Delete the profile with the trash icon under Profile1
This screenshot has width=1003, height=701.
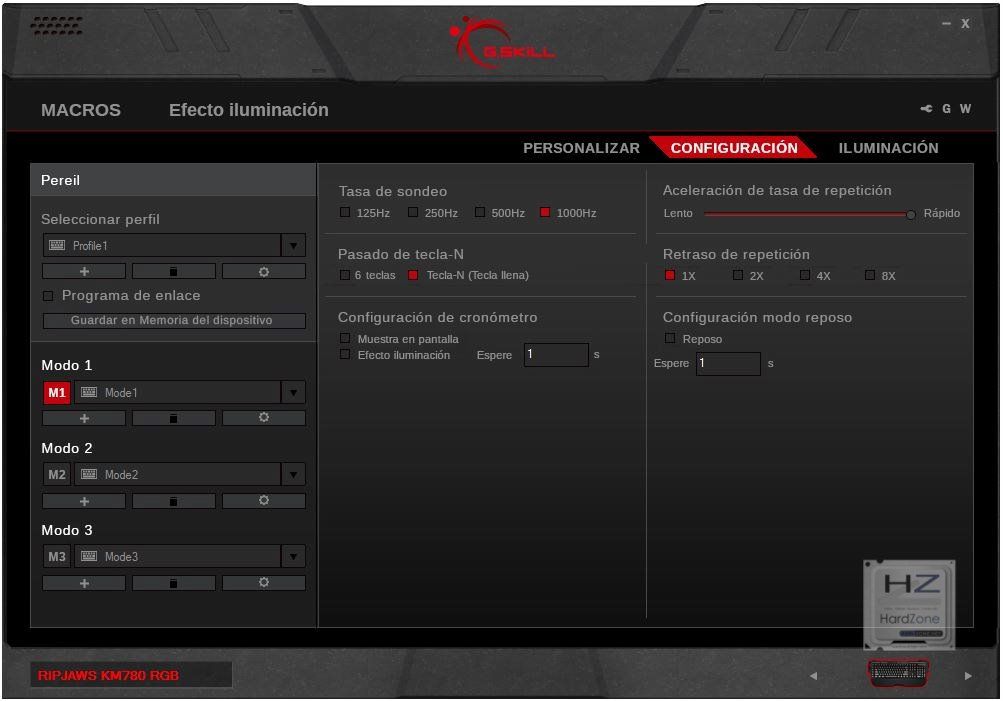tap(173, 271)
